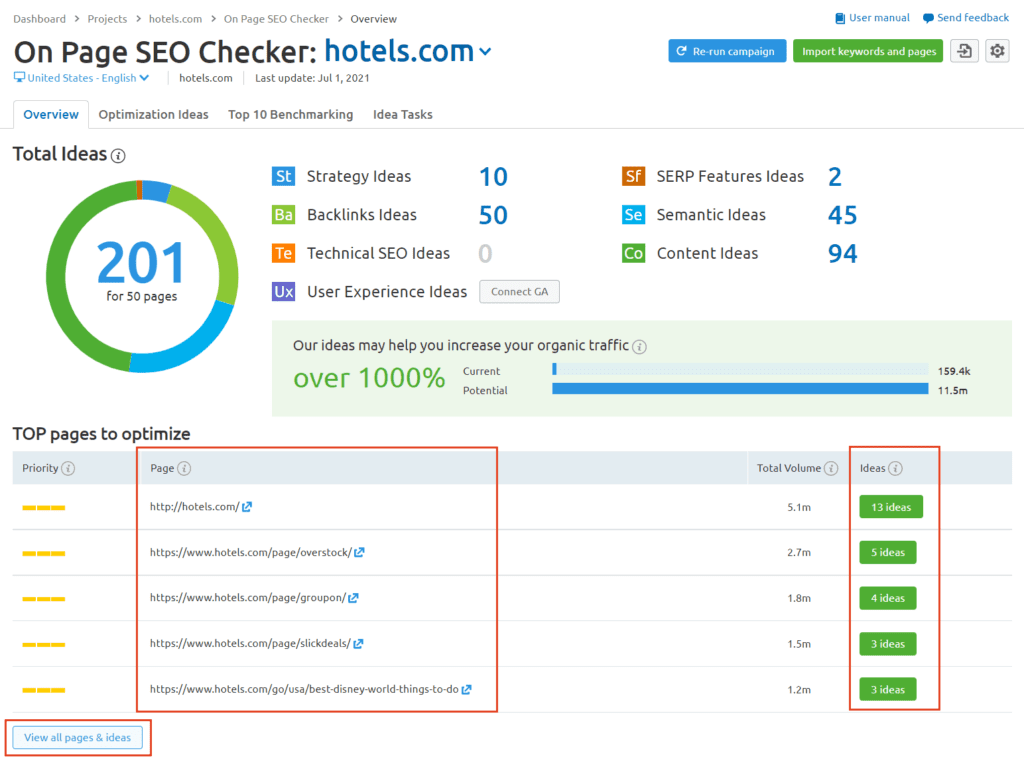Click the best-disney-world-things-to-do URL link
The image size is (1024, 763).
point(304,689)
